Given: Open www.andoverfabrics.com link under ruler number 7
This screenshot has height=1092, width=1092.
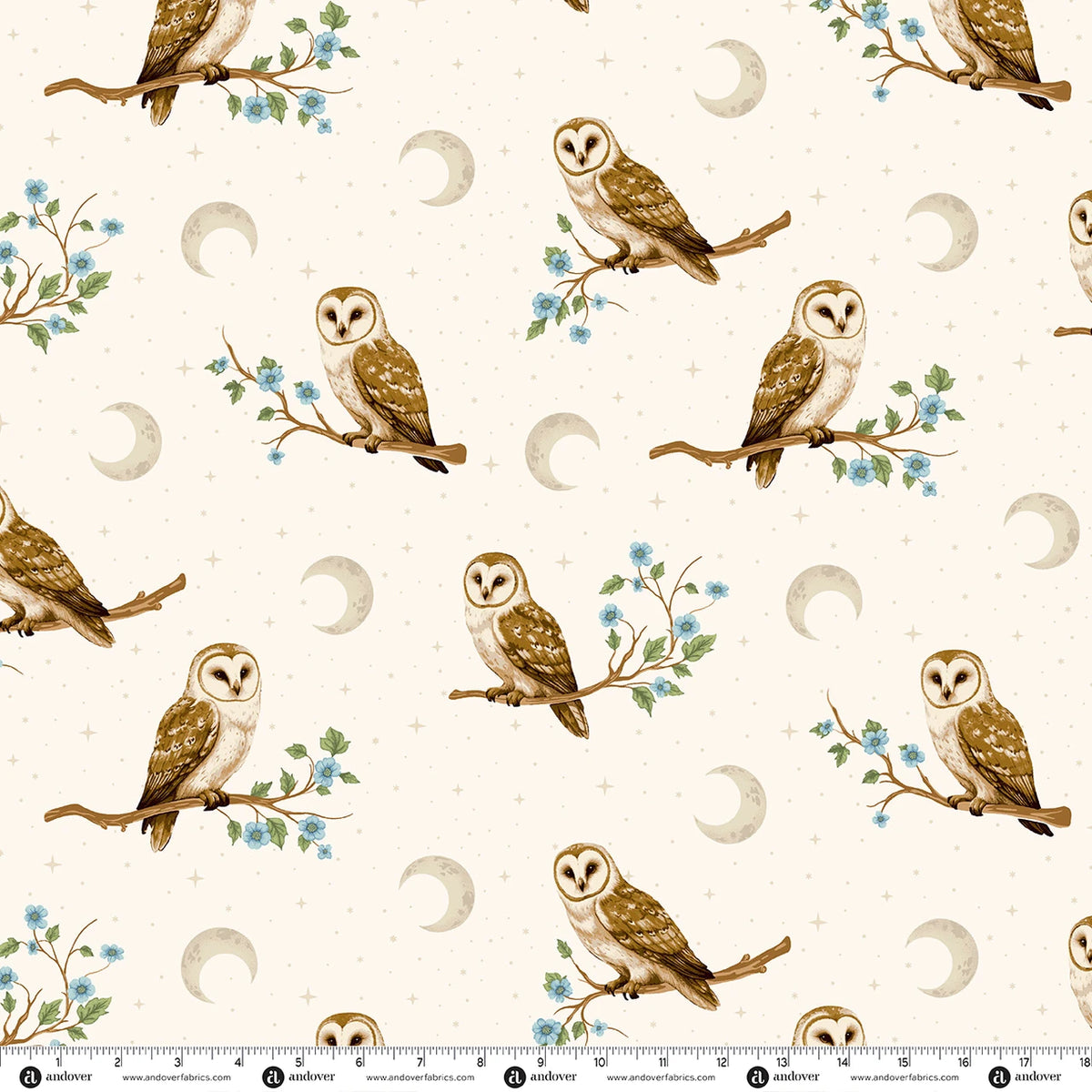Looking at the screenshot, I should point(419,1077).
